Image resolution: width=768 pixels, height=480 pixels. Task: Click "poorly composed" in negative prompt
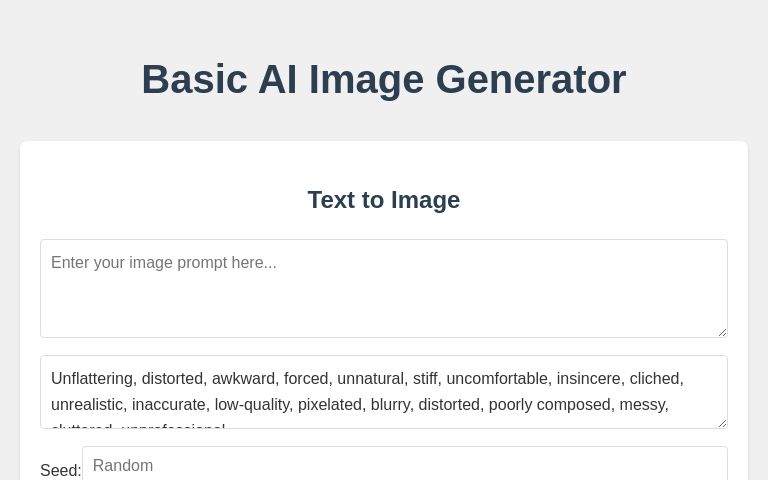pos(549,405)
